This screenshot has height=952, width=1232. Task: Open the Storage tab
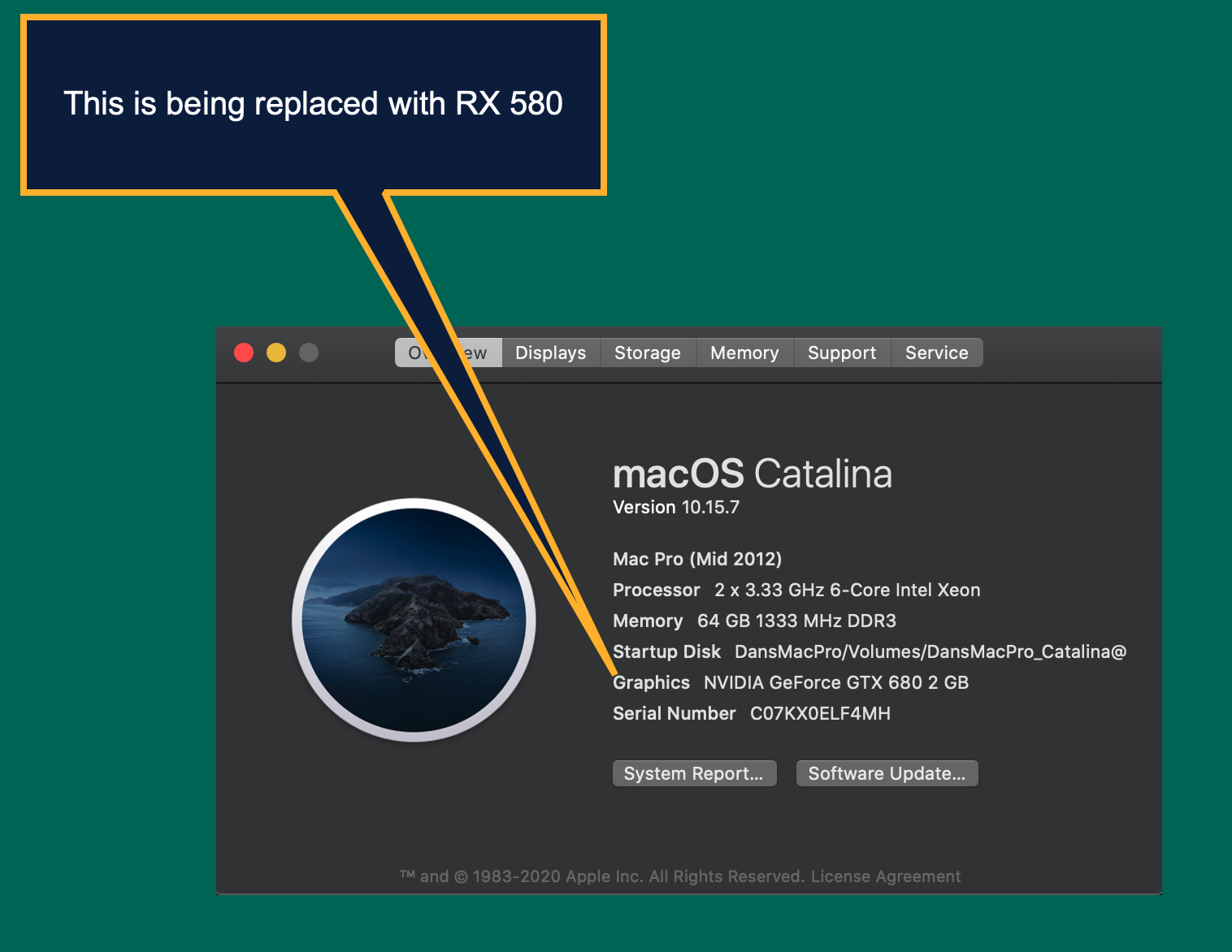click(x=648, y=353)
